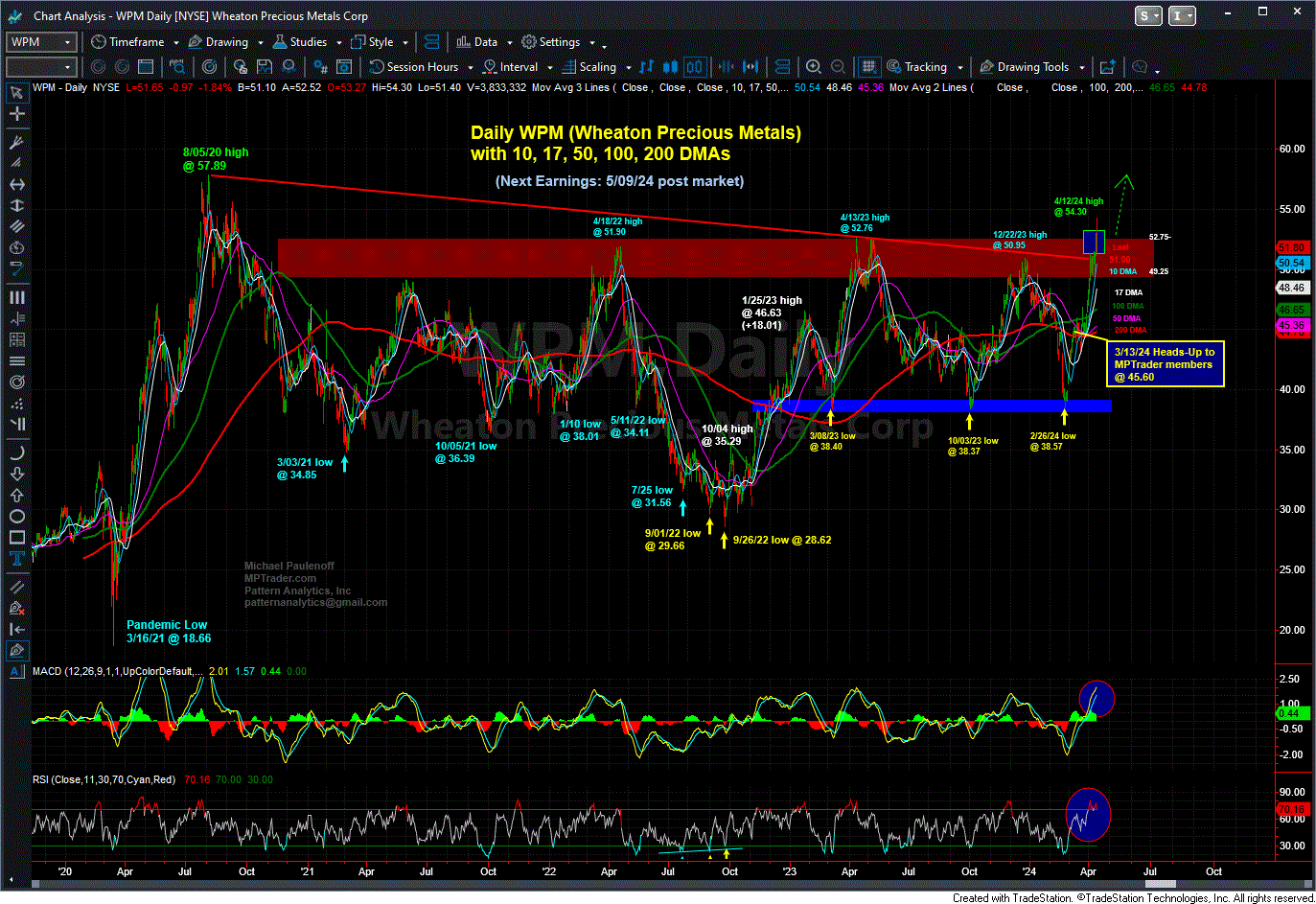The height and width of the screenshot is (904, 1316).
Task: Select the Text drawing tool
Action: [16, 558]
